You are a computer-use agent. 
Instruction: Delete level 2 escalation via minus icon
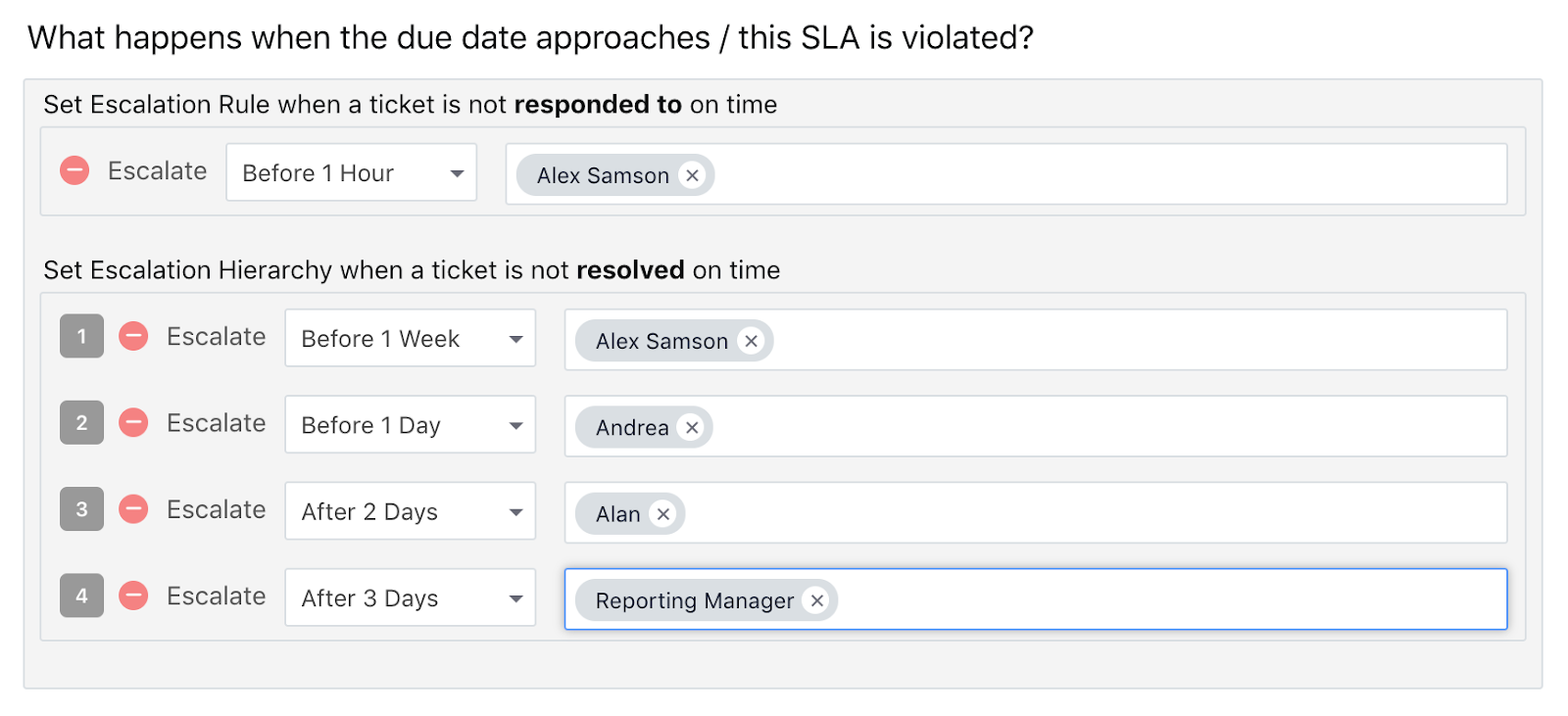click(133, 423)
